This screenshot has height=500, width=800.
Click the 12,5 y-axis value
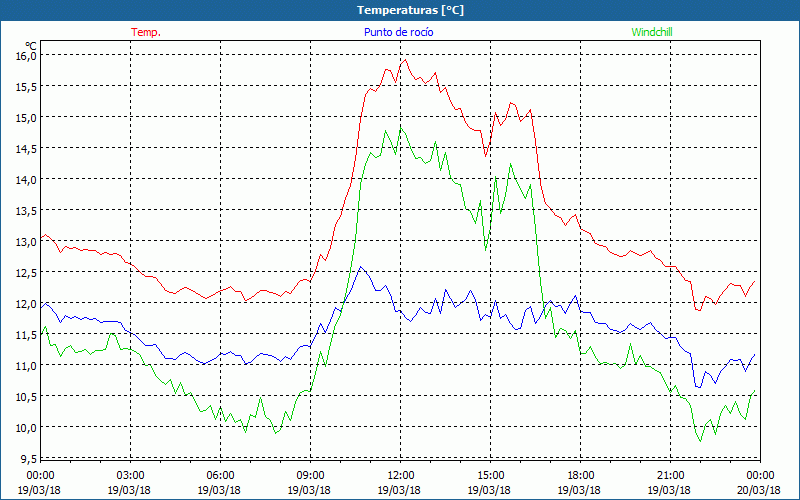[x=27, y=272]
